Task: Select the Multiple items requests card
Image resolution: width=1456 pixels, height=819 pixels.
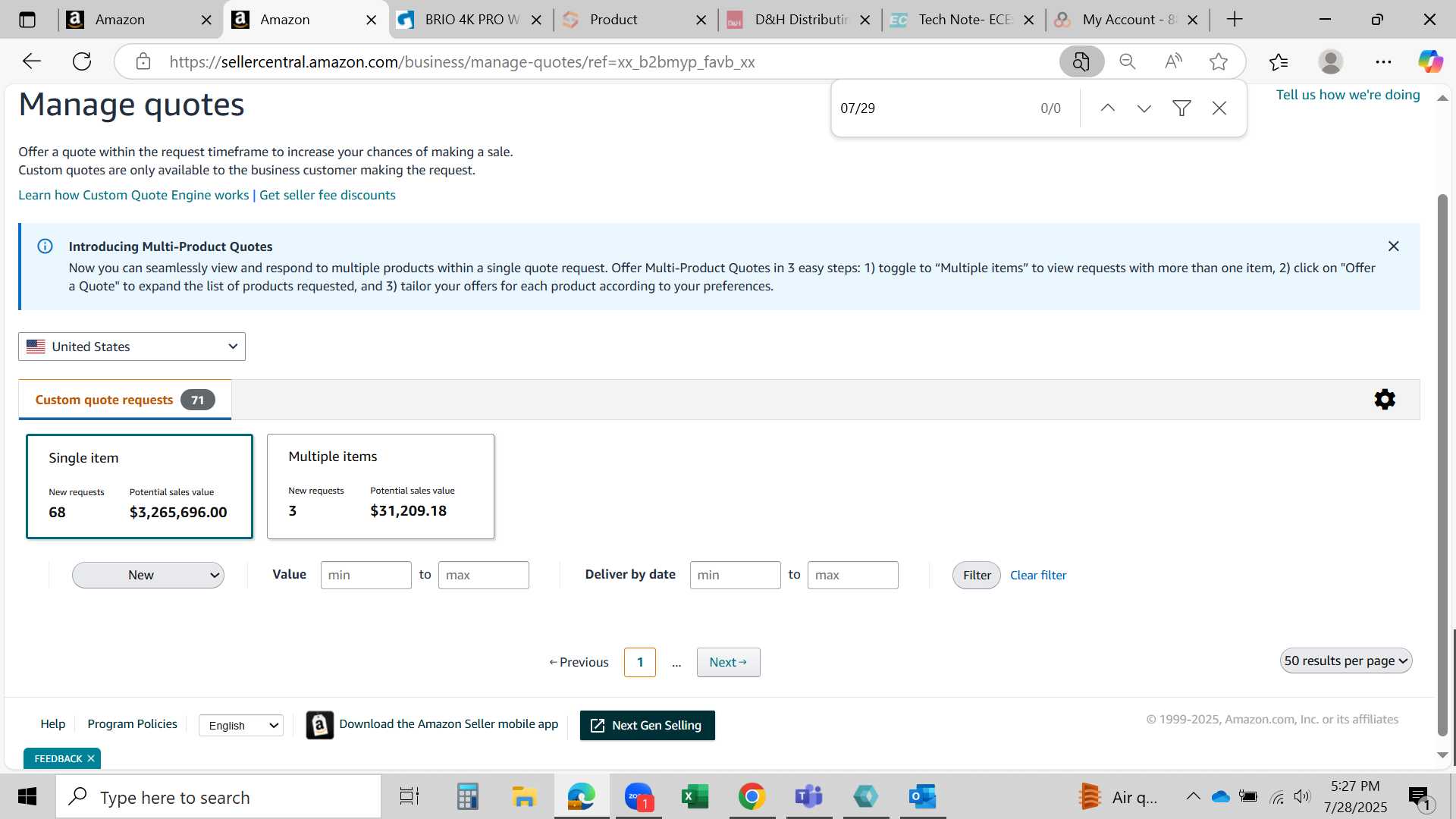Action: (x=381, y=486)
